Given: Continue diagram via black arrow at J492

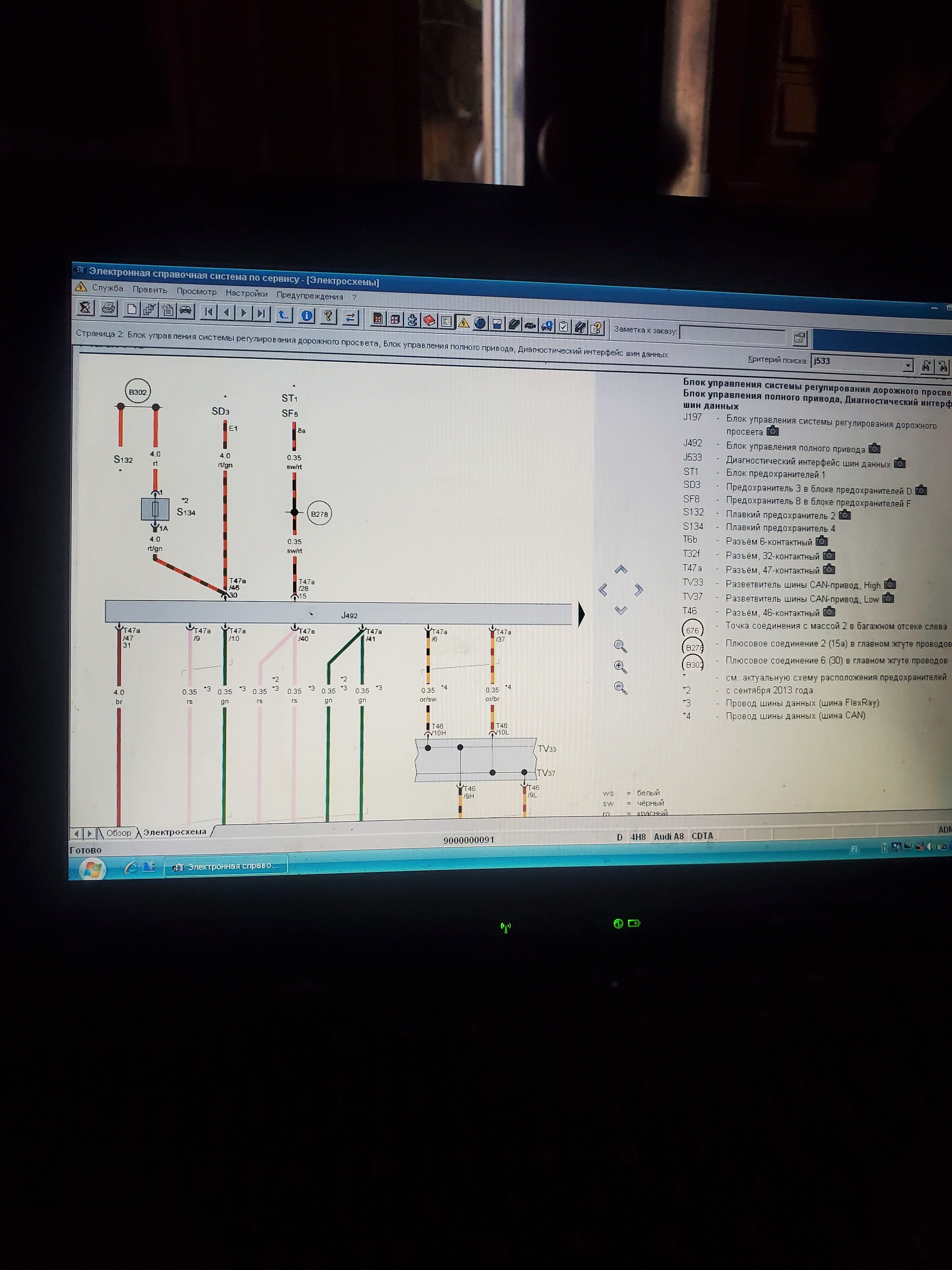Looking at the screenshot, I should [581, 614].
